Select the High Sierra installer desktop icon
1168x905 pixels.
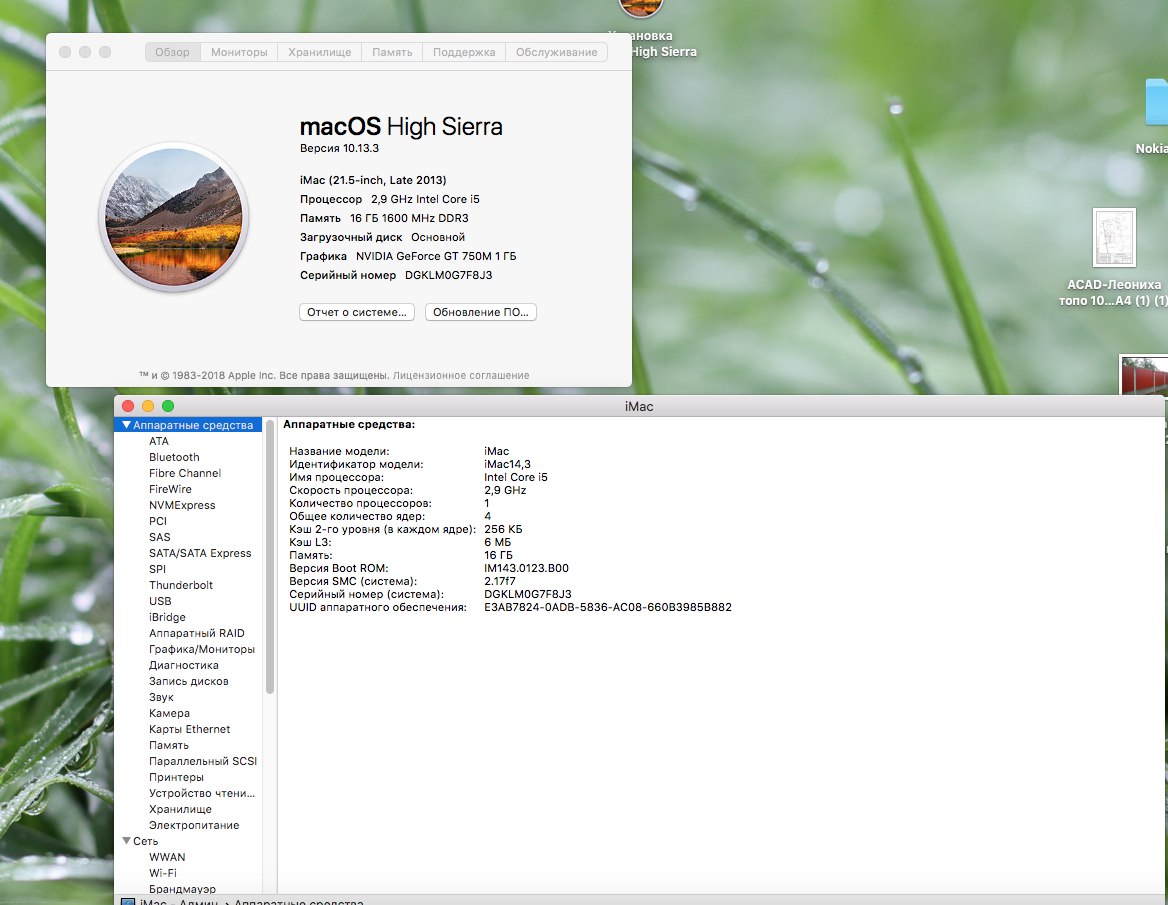coord(641,7)
